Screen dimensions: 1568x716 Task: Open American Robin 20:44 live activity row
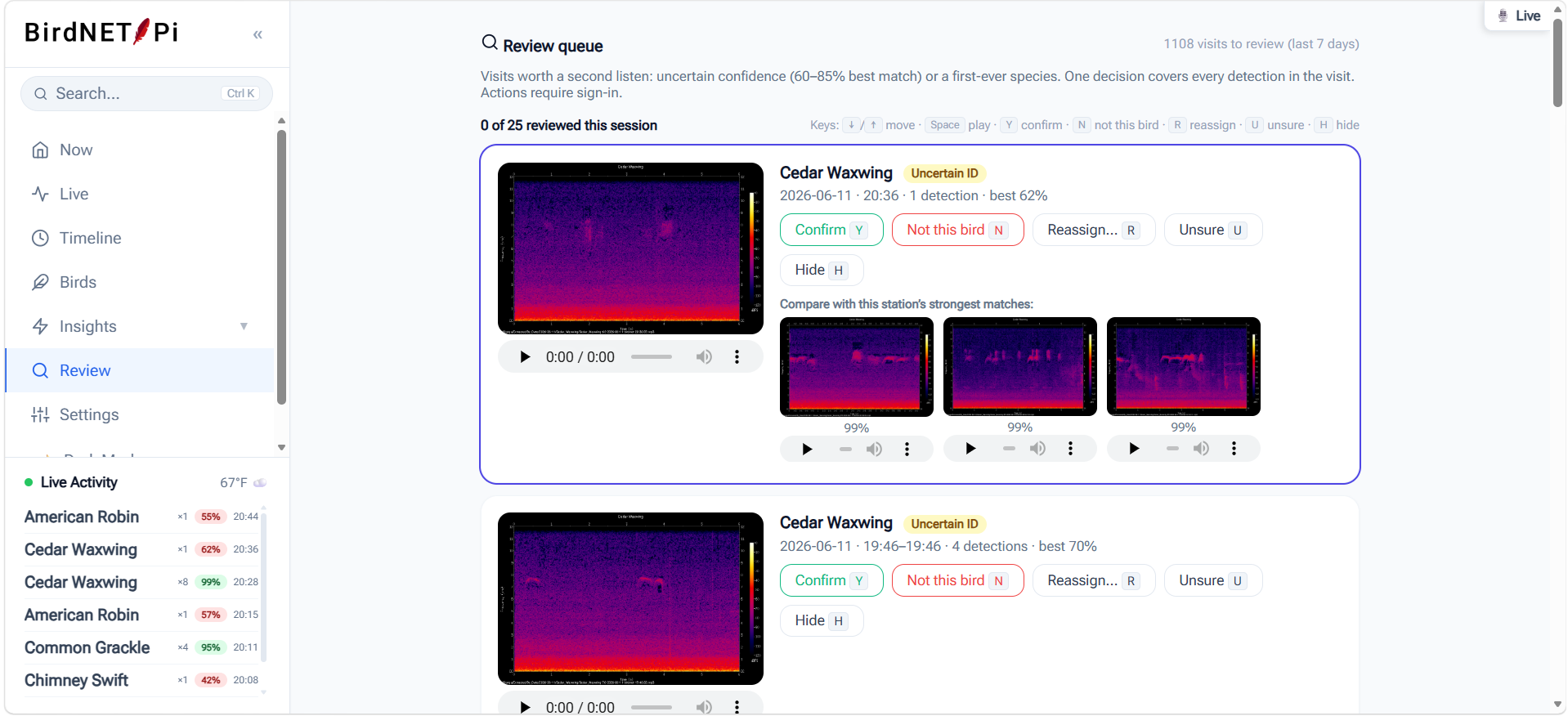tap(141, 517)
